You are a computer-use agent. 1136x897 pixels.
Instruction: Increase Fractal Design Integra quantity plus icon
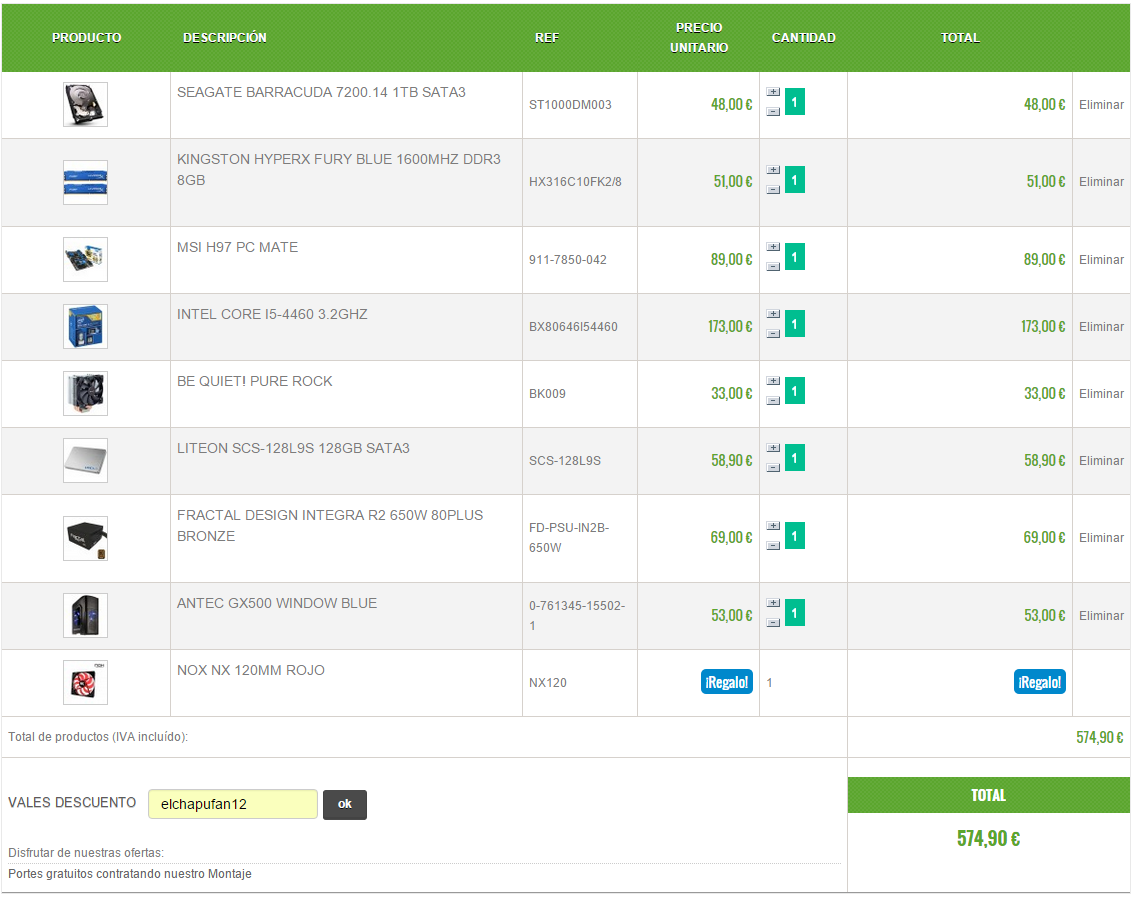point(773,526)
